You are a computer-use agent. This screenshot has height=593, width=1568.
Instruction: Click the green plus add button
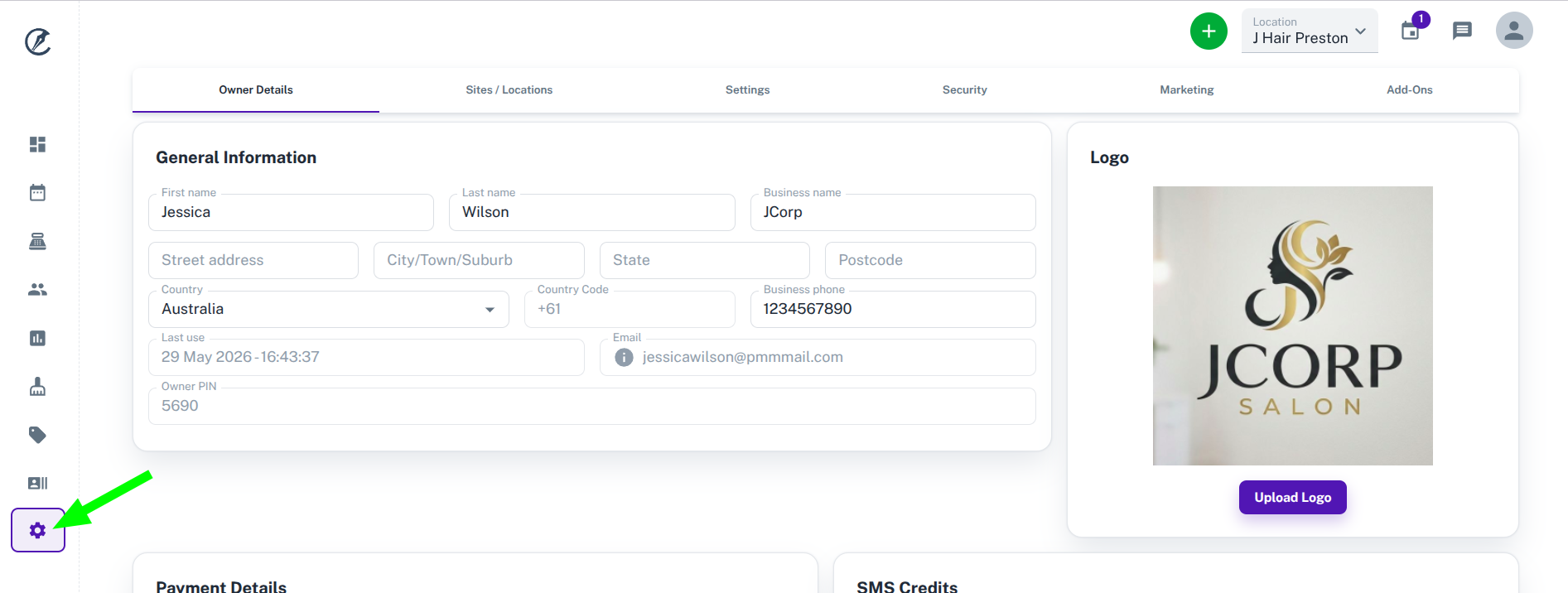(1209, 31)
